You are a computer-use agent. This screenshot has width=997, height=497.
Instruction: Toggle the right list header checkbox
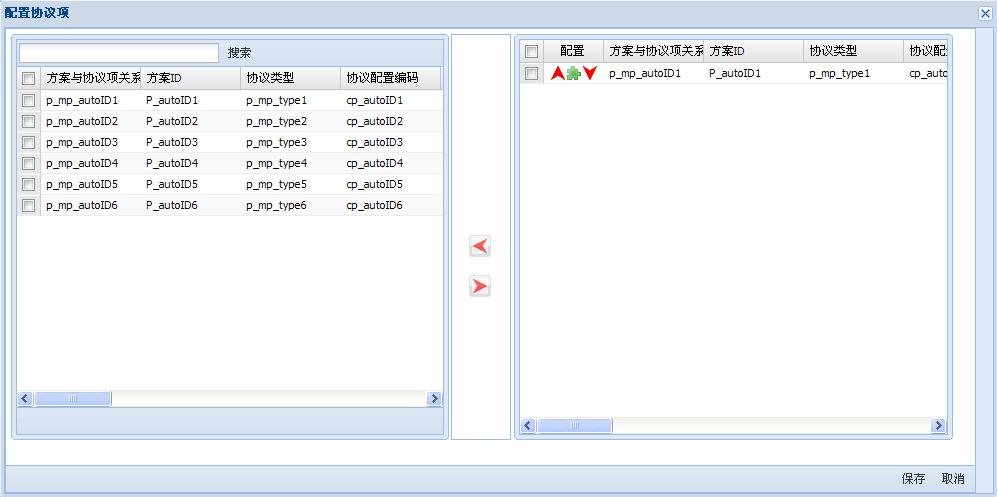click(x=532, y=52)
